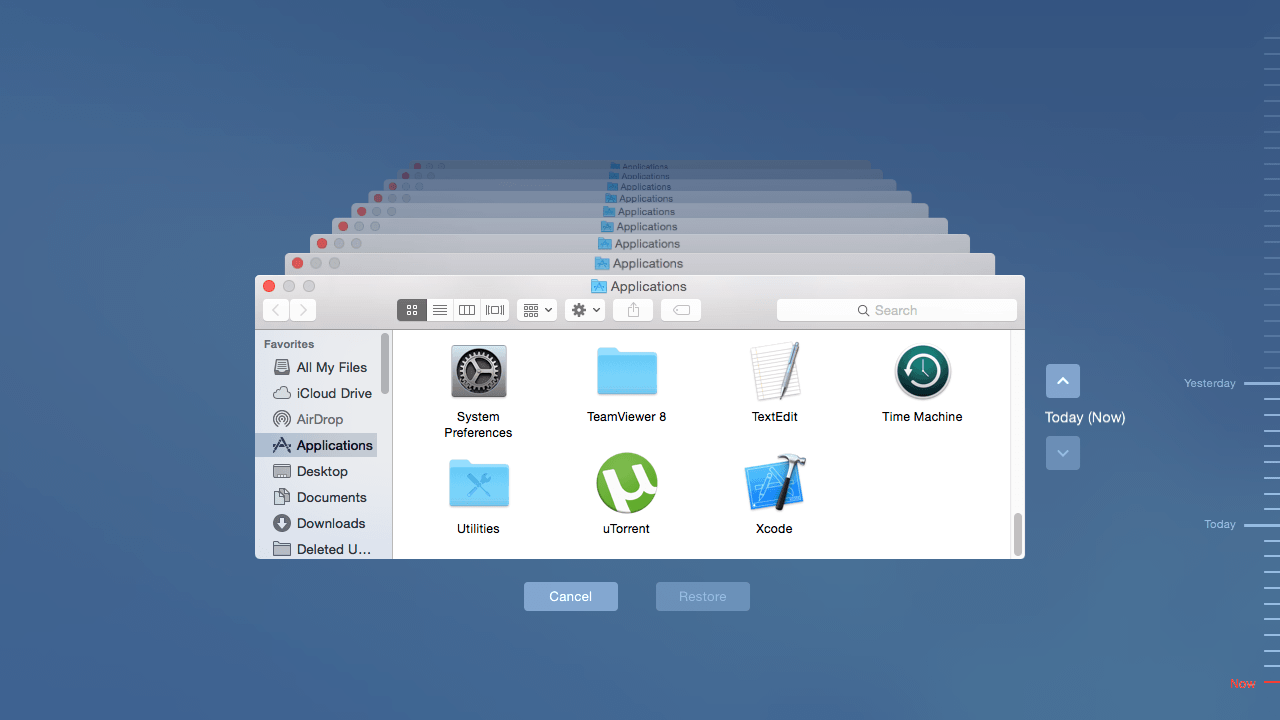
Task: Select the Xcode app icon
Action: click(x=774, y=483)
